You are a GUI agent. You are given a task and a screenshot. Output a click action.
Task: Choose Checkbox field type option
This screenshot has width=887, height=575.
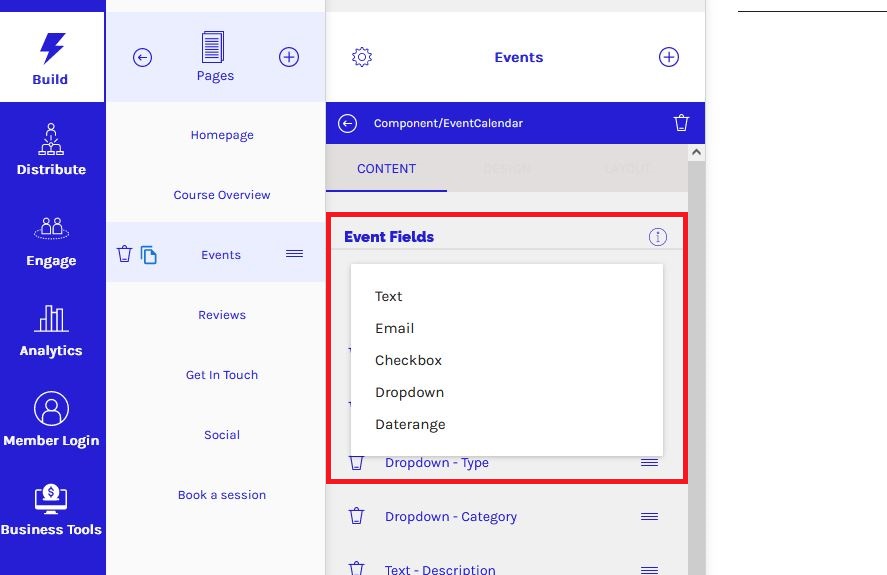tap(408, 360)
